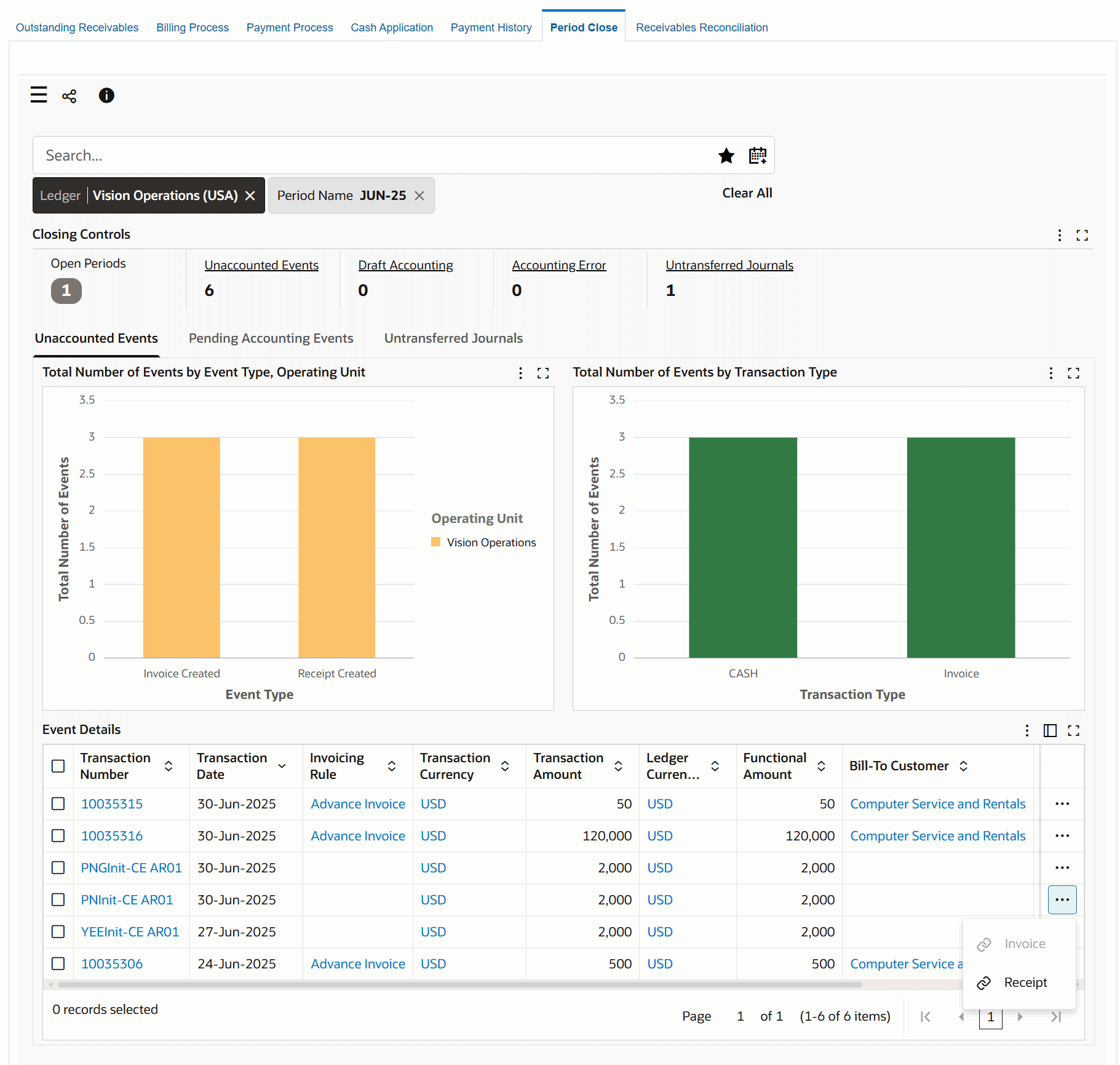The height and width of the screenshot is (1065, 1120).
Task: Select checkbox for transaction 10035306
Action: tap(58, 964)
